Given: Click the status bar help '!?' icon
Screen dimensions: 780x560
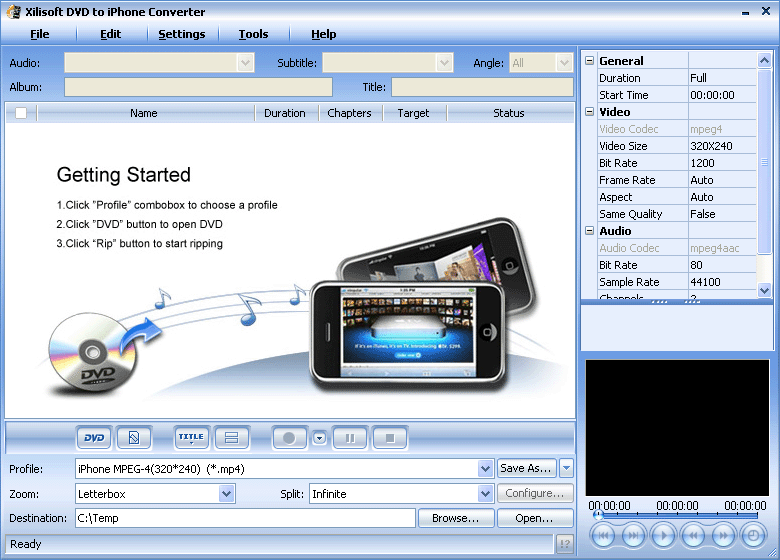Looking at the screenshot, I should [565, 544].
